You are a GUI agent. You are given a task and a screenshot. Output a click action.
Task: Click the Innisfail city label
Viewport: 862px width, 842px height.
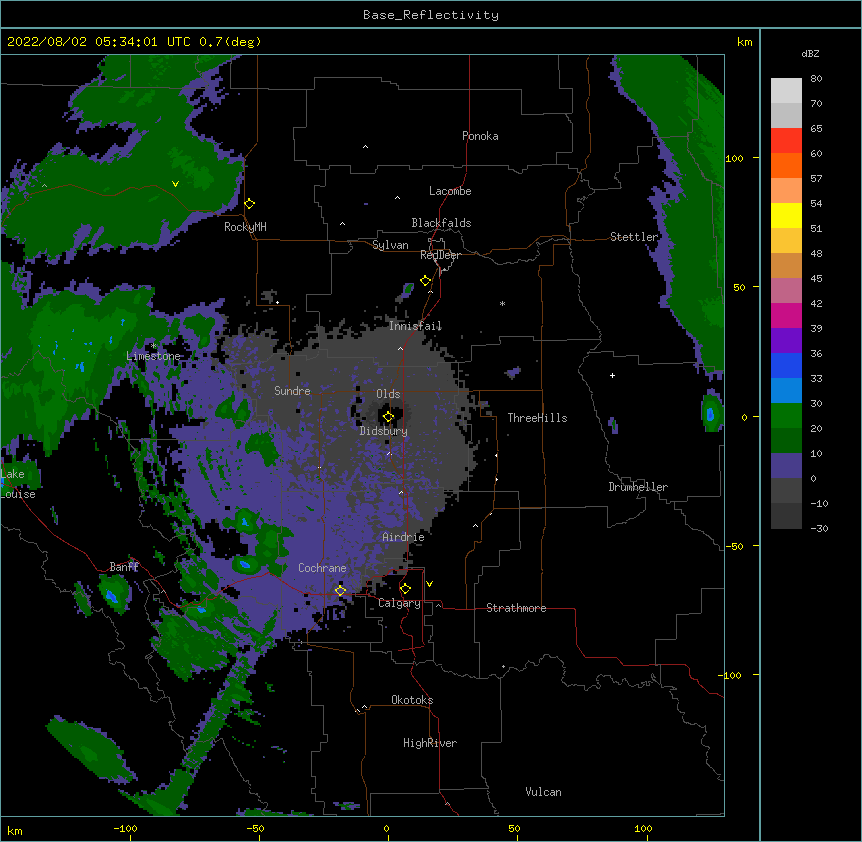[x=415, y=326]
